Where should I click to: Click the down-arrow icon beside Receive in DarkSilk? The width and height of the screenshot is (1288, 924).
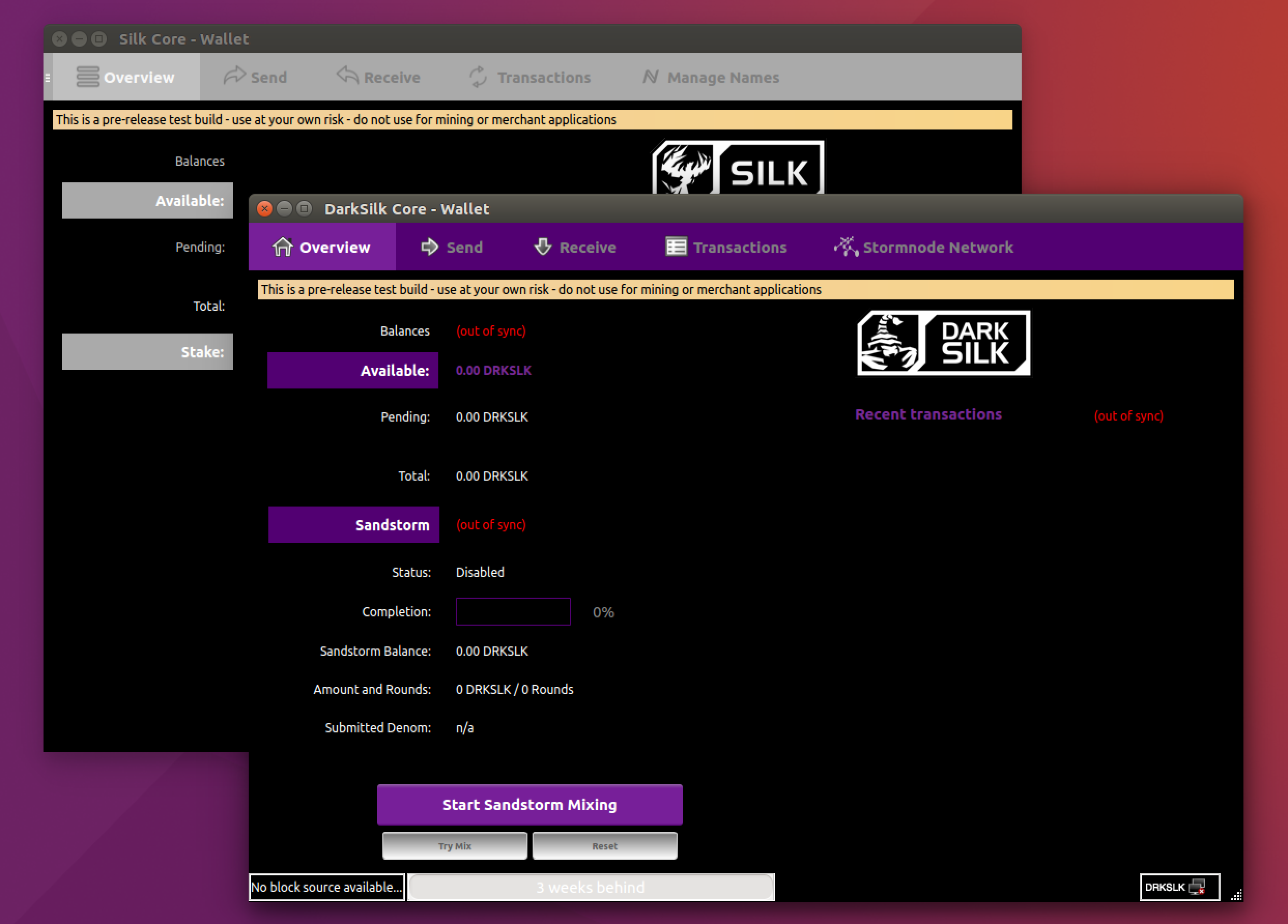point(543,247)
